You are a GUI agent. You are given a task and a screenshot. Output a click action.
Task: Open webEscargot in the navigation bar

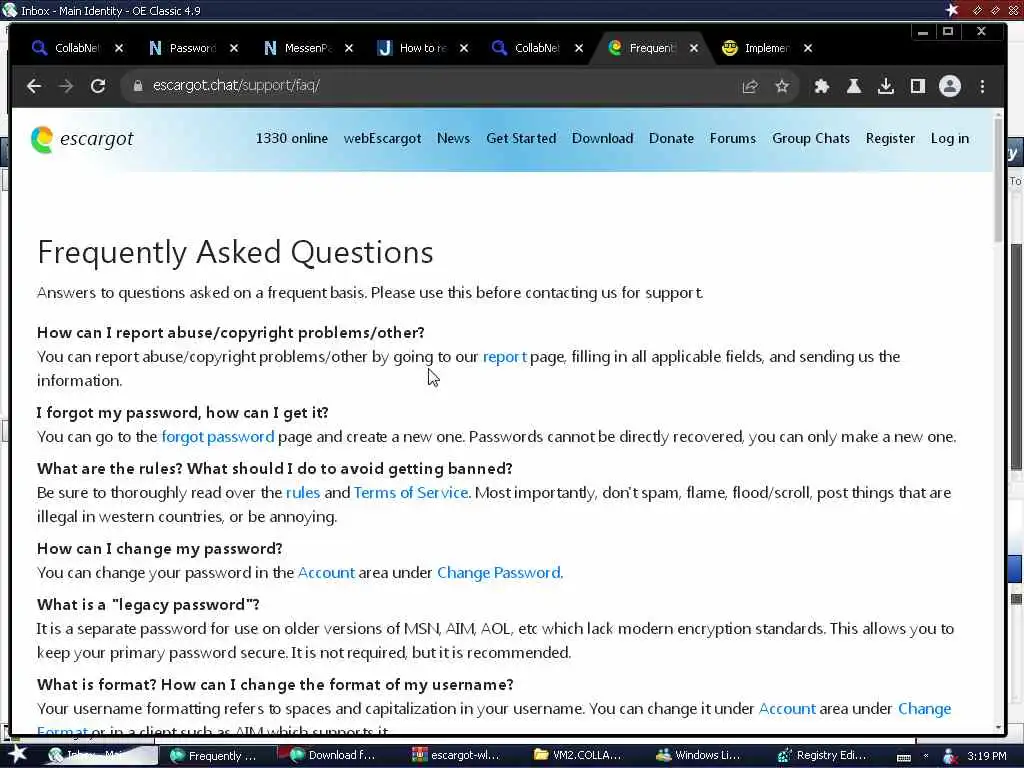pos(382,138)
